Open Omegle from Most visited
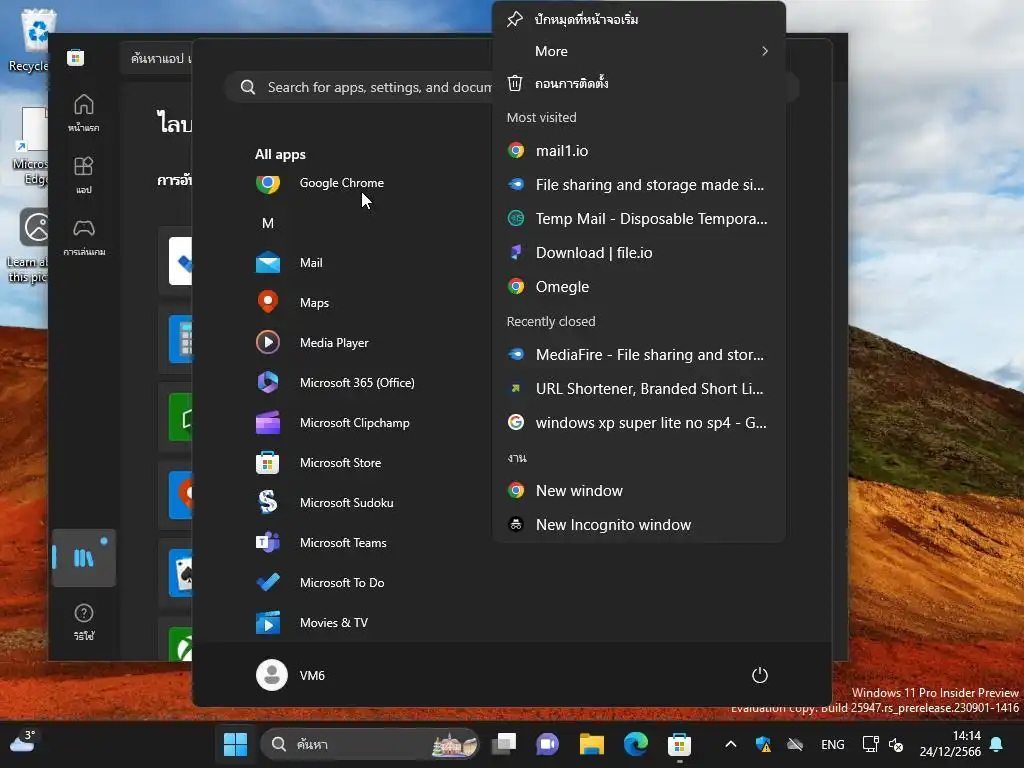1024x768 pixels. [639, 287]
